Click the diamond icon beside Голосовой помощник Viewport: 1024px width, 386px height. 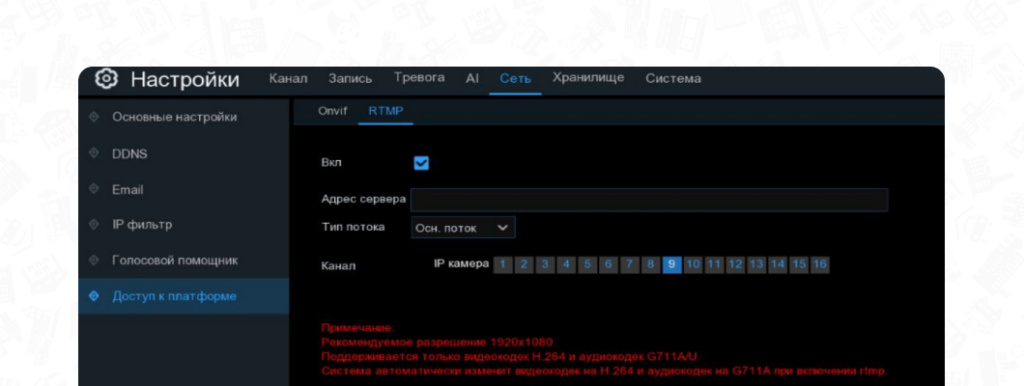[x=94, y=261]
